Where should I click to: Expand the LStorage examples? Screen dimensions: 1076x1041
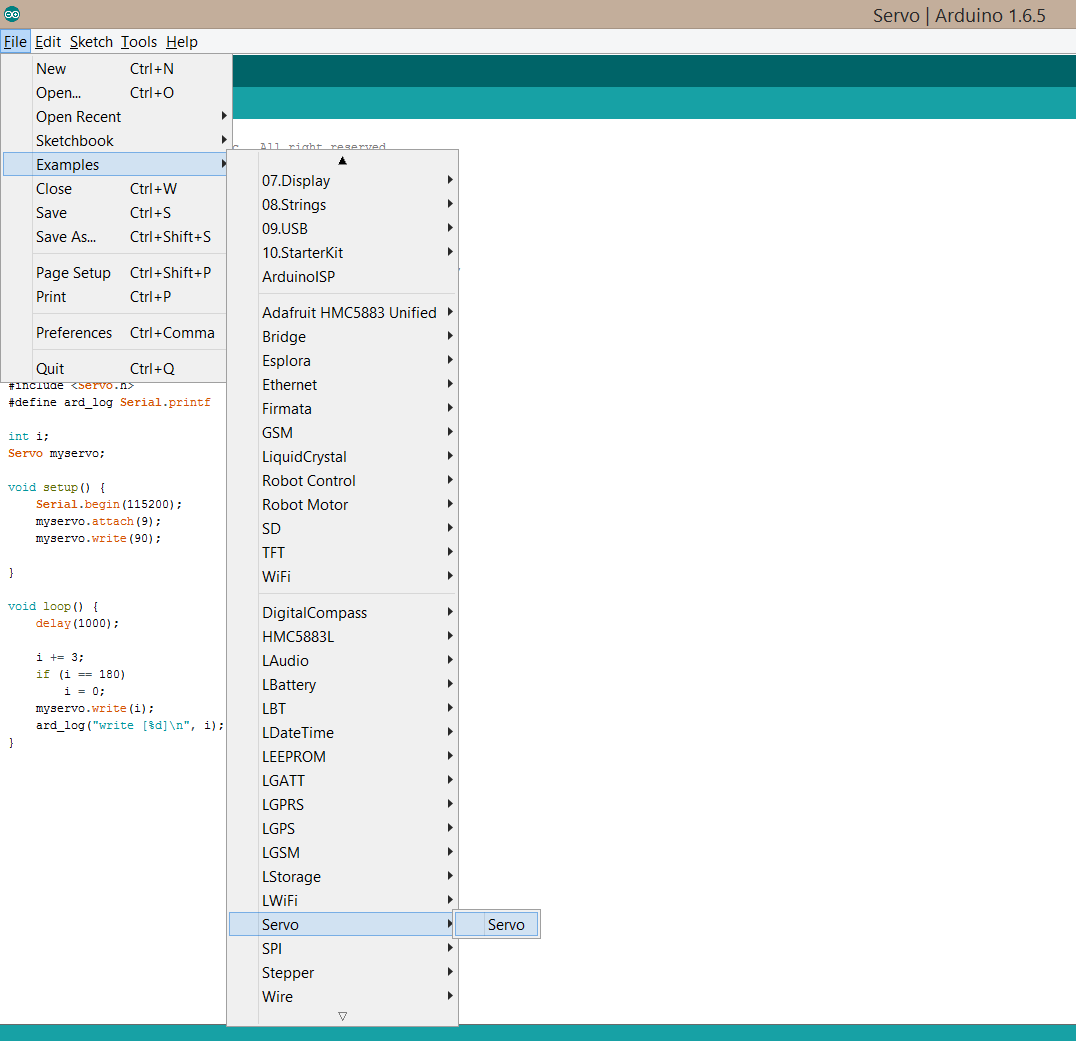[342, 877]
